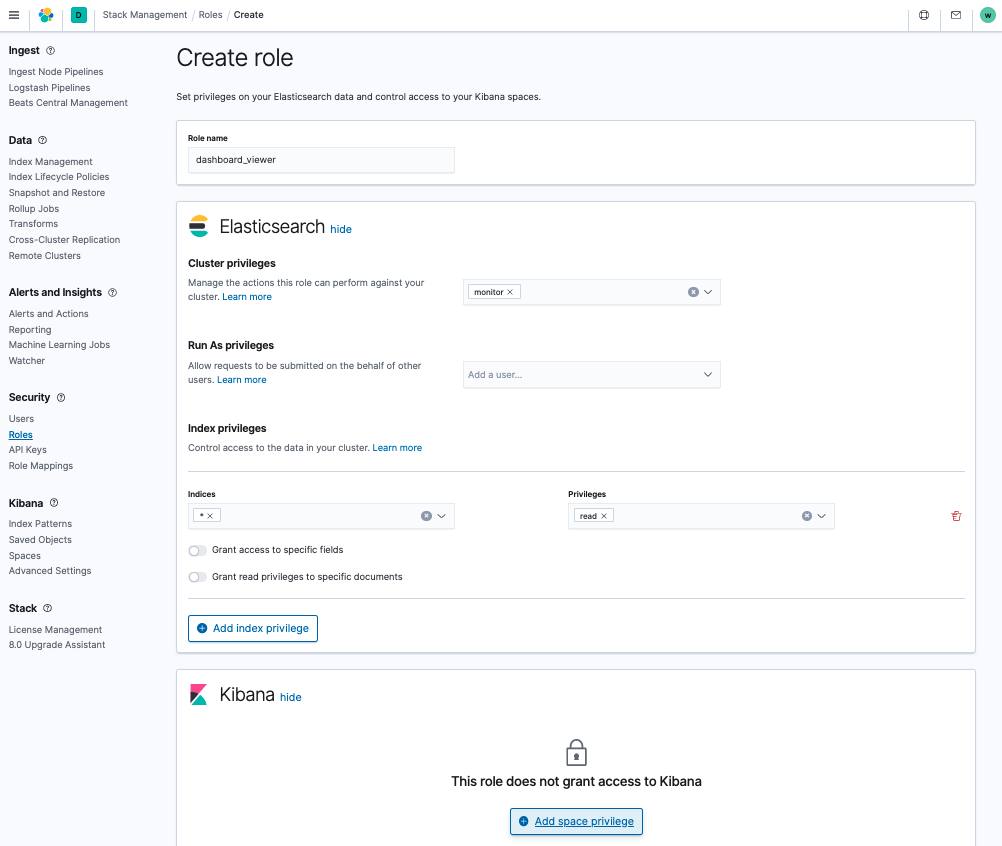Viewport: 1002px width, 846px height.
Task: Hide the Kibana section
Action: (x=291, y=697)
